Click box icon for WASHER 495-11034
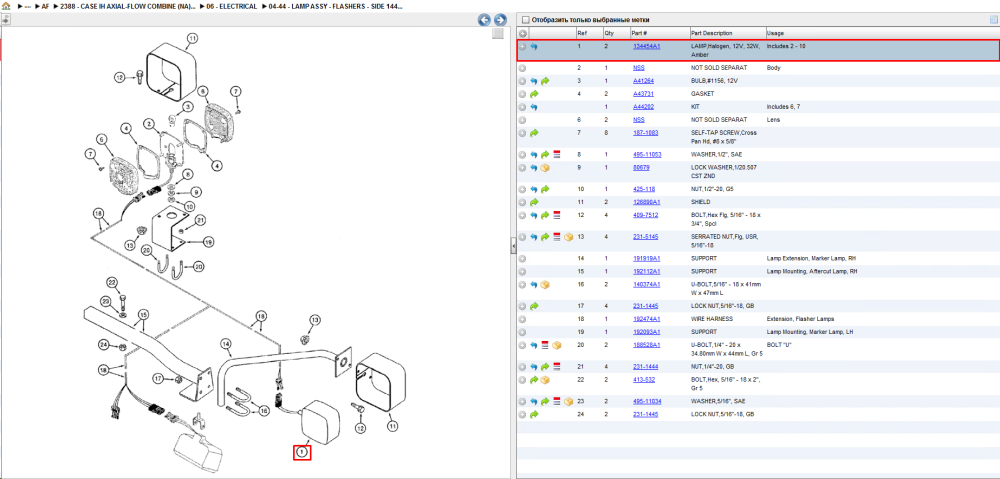The width and height of the screenshot is (1000, 479). (x=568, y=402)
